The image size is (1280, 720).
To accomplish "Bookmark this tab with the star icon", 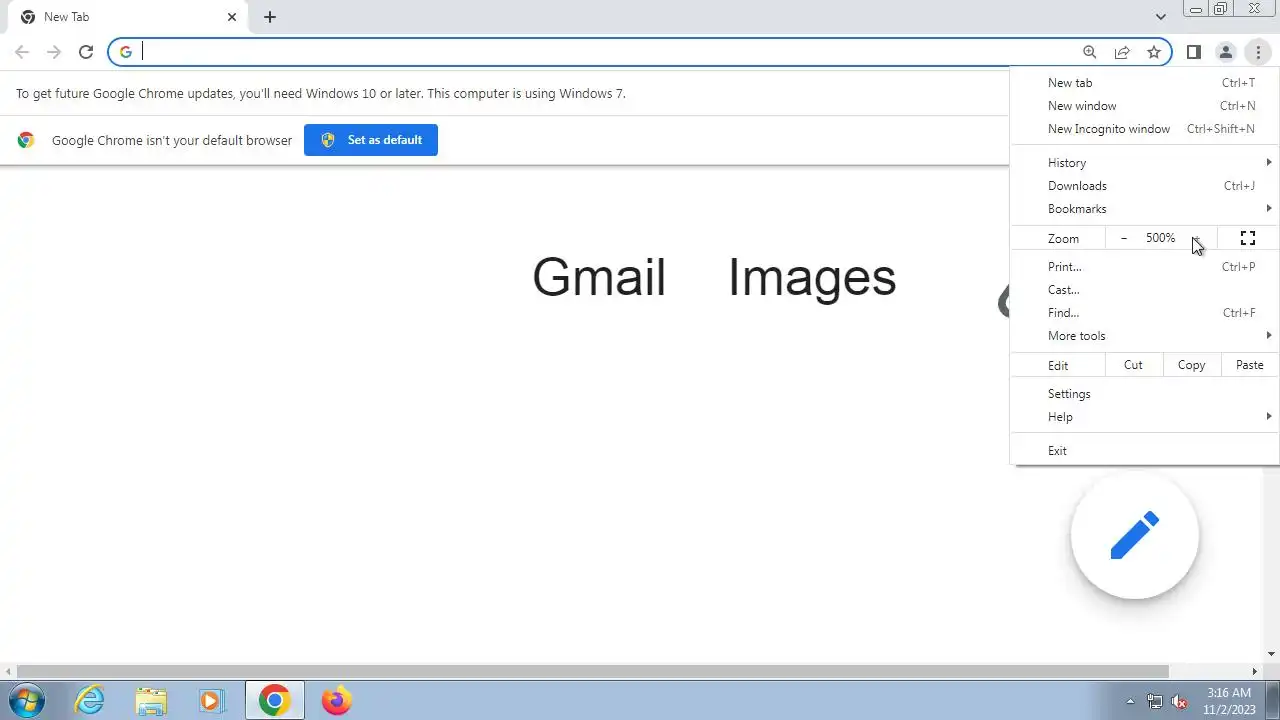I will (x=1154, y=52).
